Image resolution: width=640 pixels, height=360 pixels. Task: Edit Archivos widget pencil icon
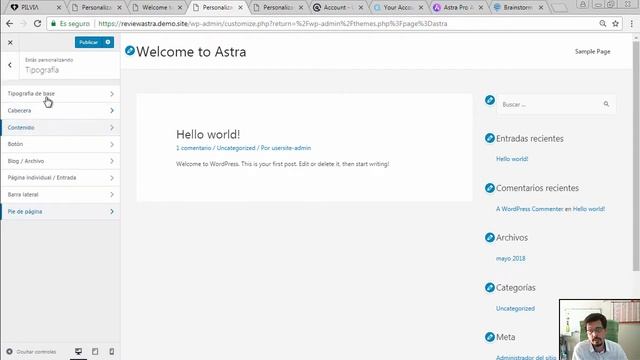pos(490,237)
